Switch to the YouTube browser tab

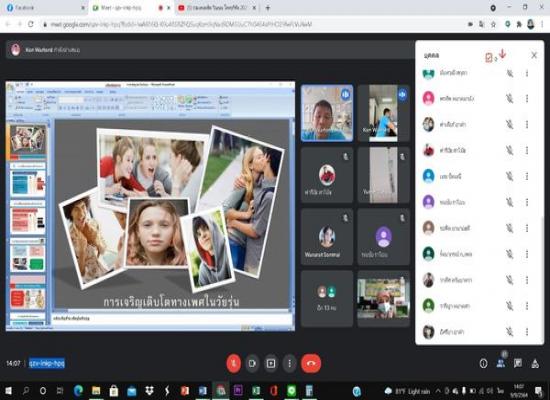[x=217, y=8]
